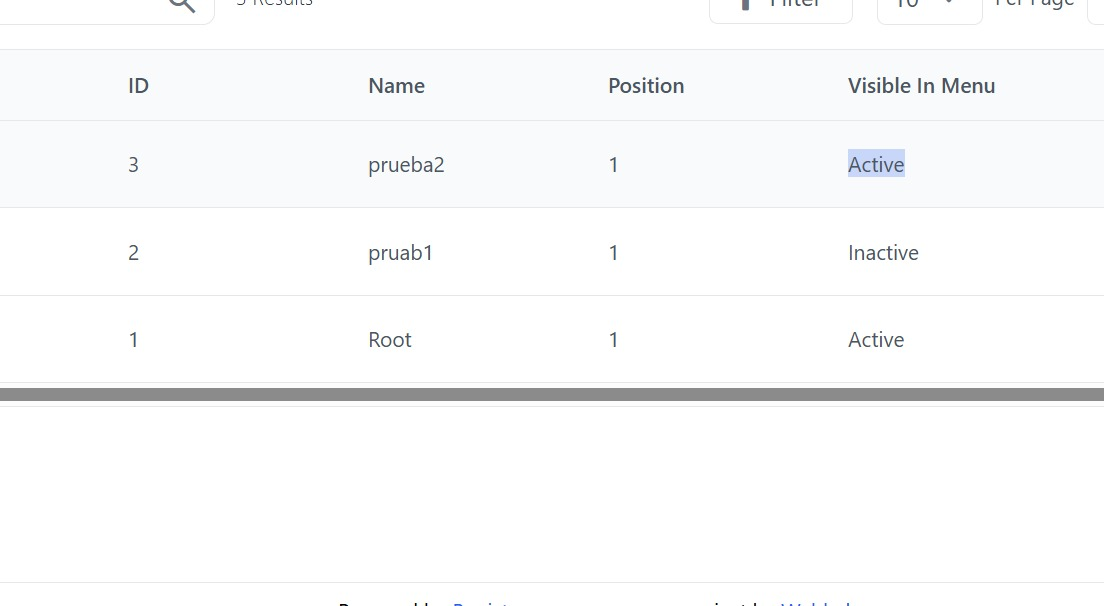Click the horizontal scrollbar below the table
The width and height of the screenshot is (1104, 606).
tap(552, 395)
